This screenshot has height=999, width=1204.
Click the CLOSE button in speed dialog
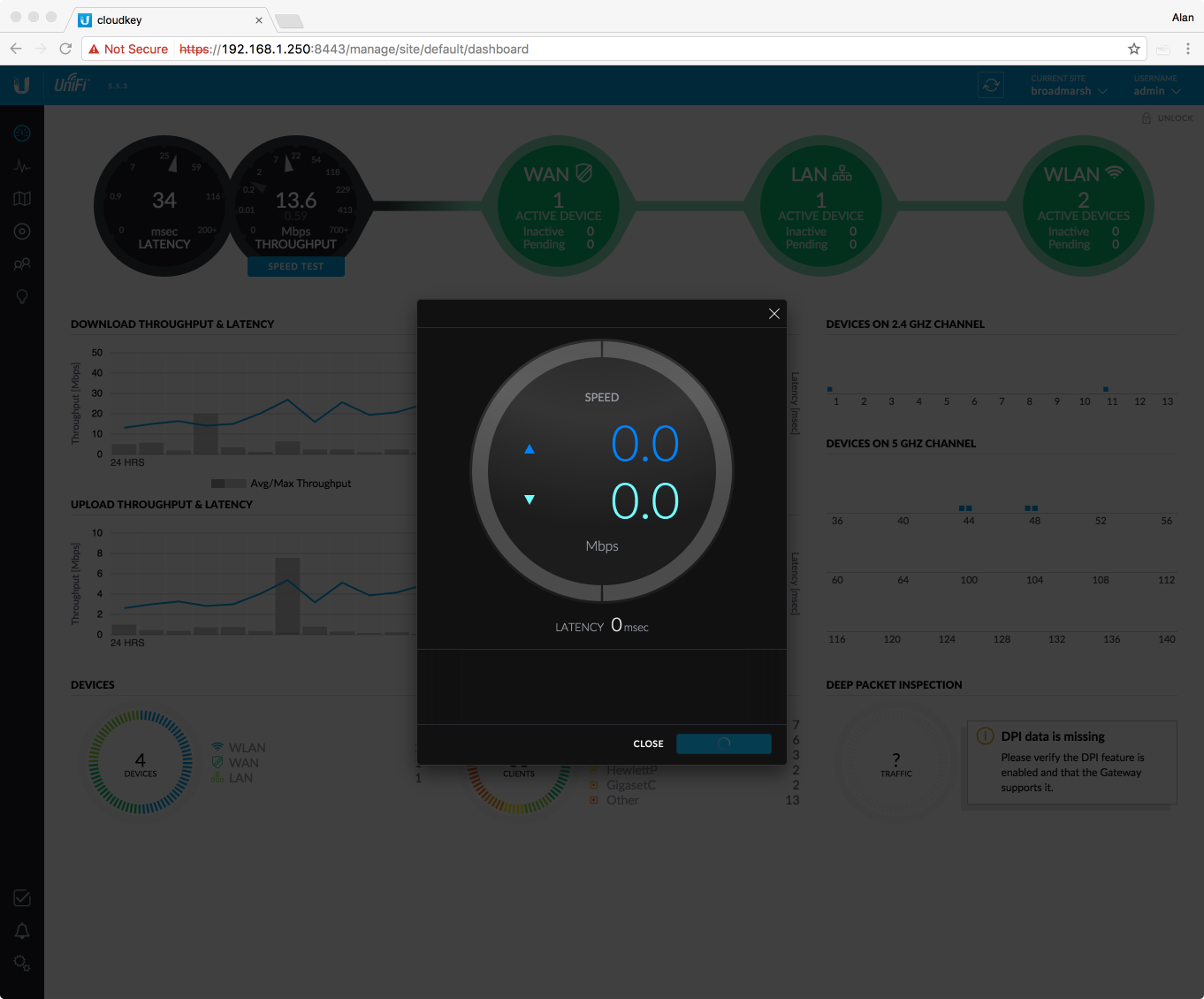(648, 744)
